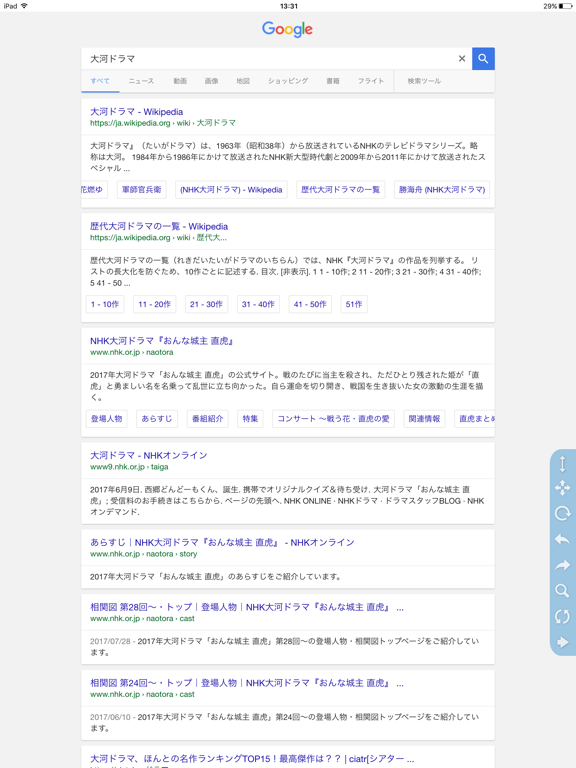Tap the forward curved arrow icon
Image resolution: width=576 pixels, height=768 pixels.
click(562, 565)
